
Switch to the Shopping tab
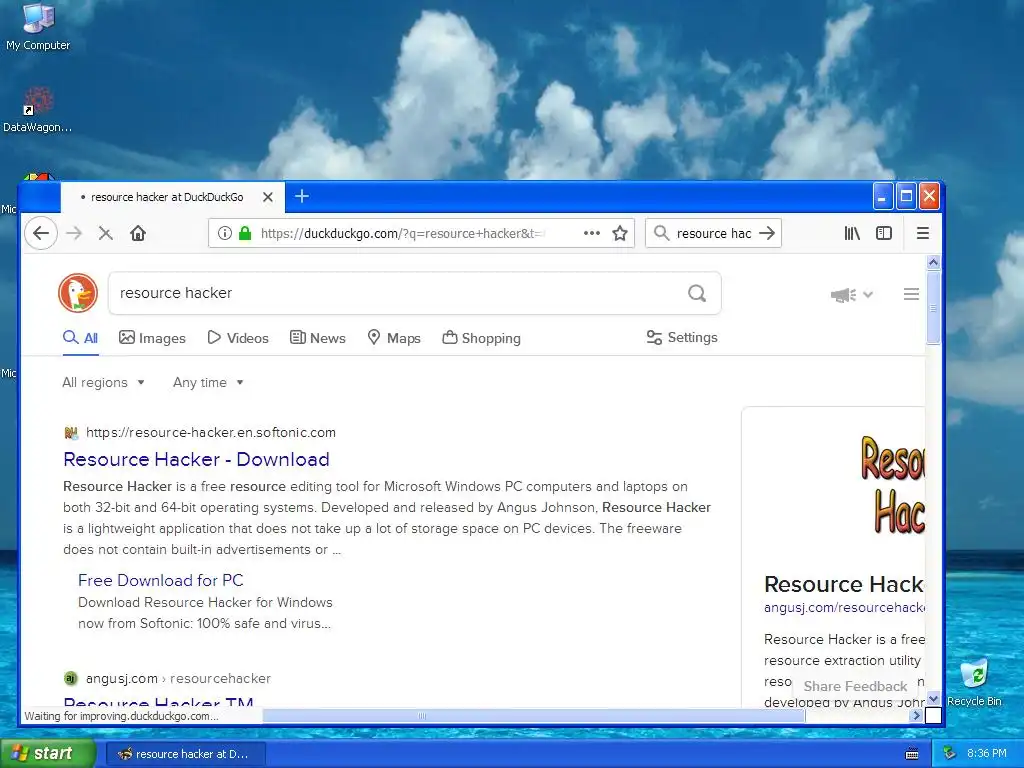pyautogui.click(x=481, y=338)
